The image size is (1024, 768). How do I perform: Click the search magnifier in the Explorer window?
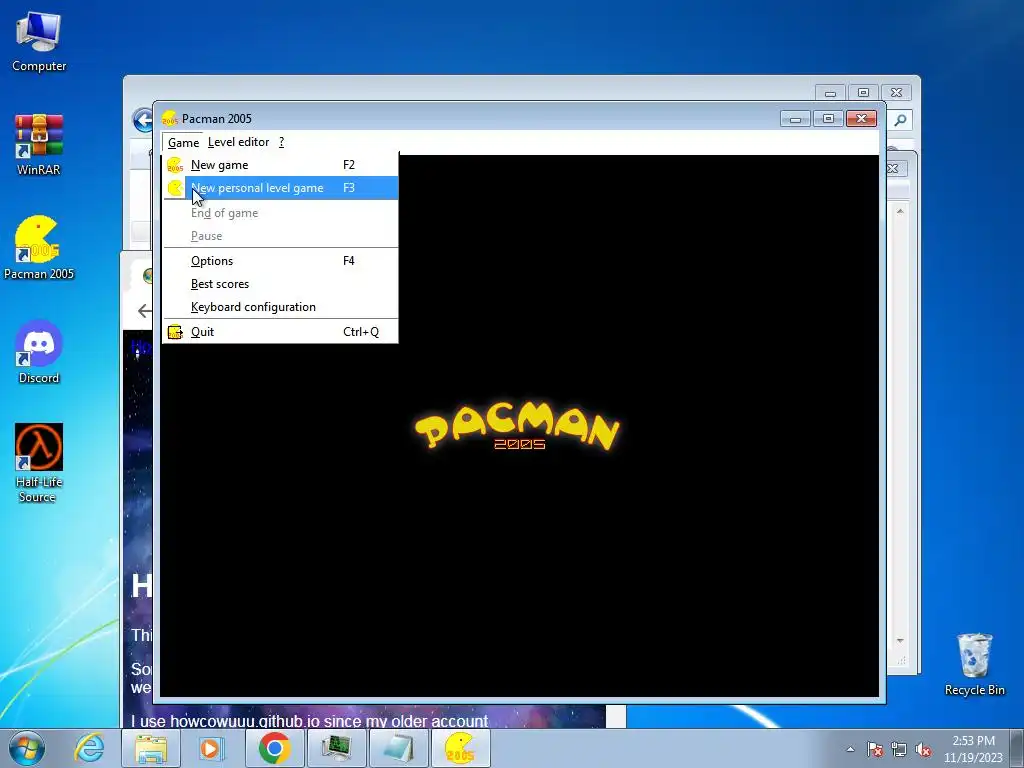(x=900, y=120)
